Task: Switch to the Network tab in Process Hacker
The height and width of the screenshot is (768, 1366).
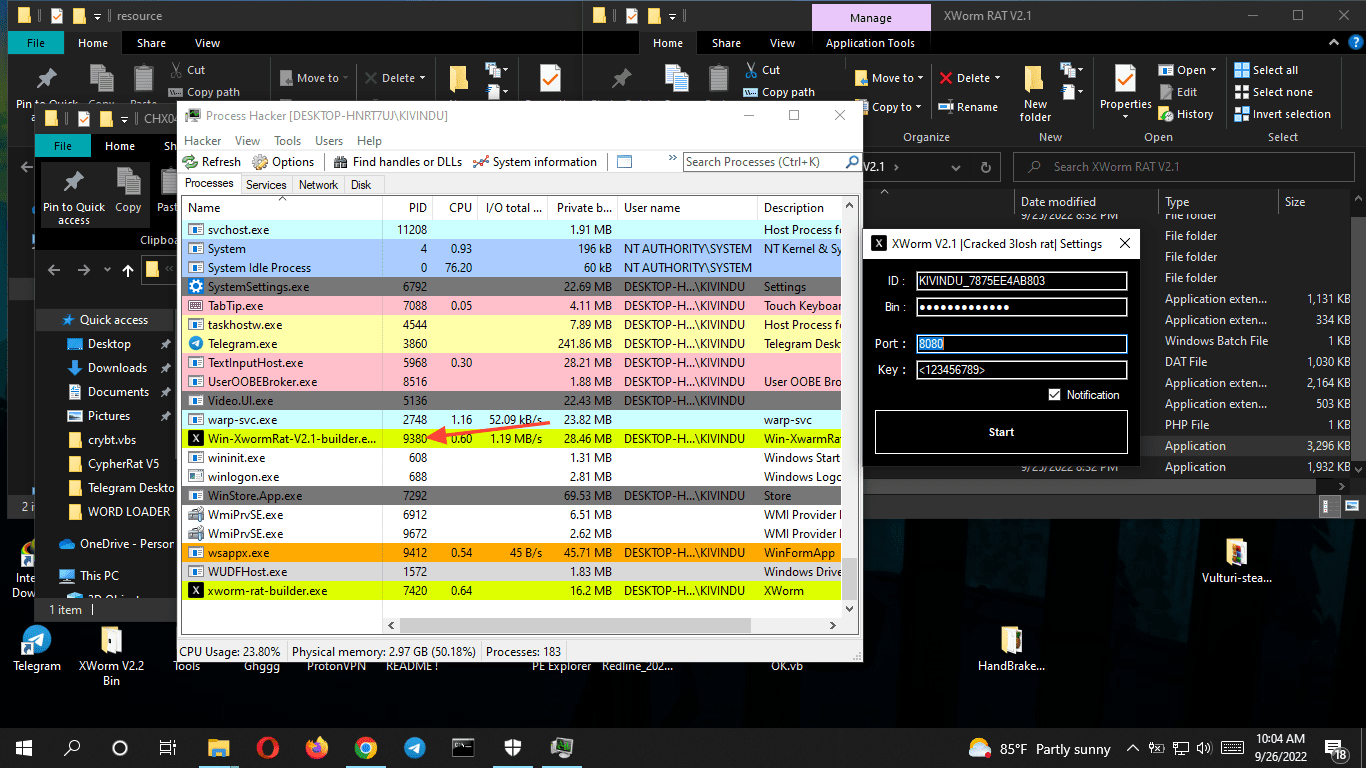Action: click(318, 184)
